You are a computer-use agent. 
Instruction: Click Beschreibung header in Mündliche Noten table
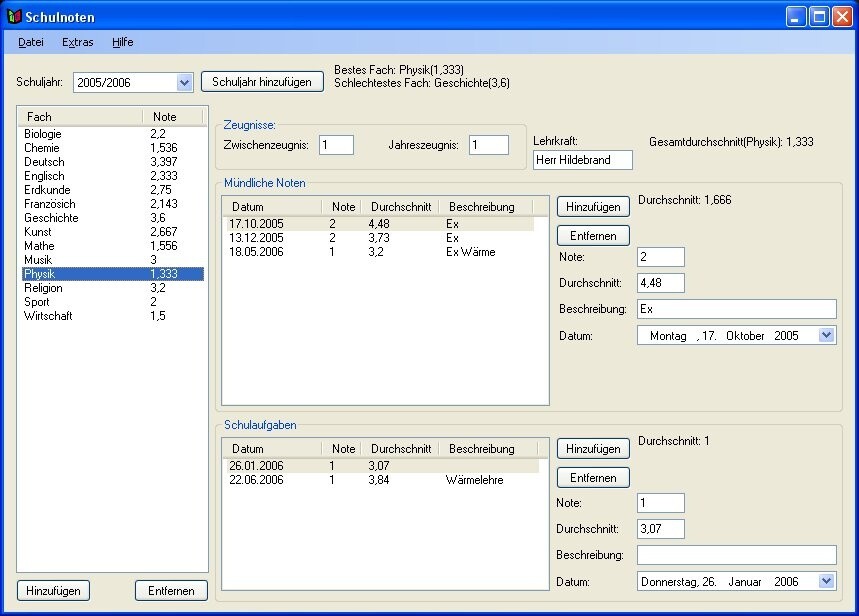[486, 207]
